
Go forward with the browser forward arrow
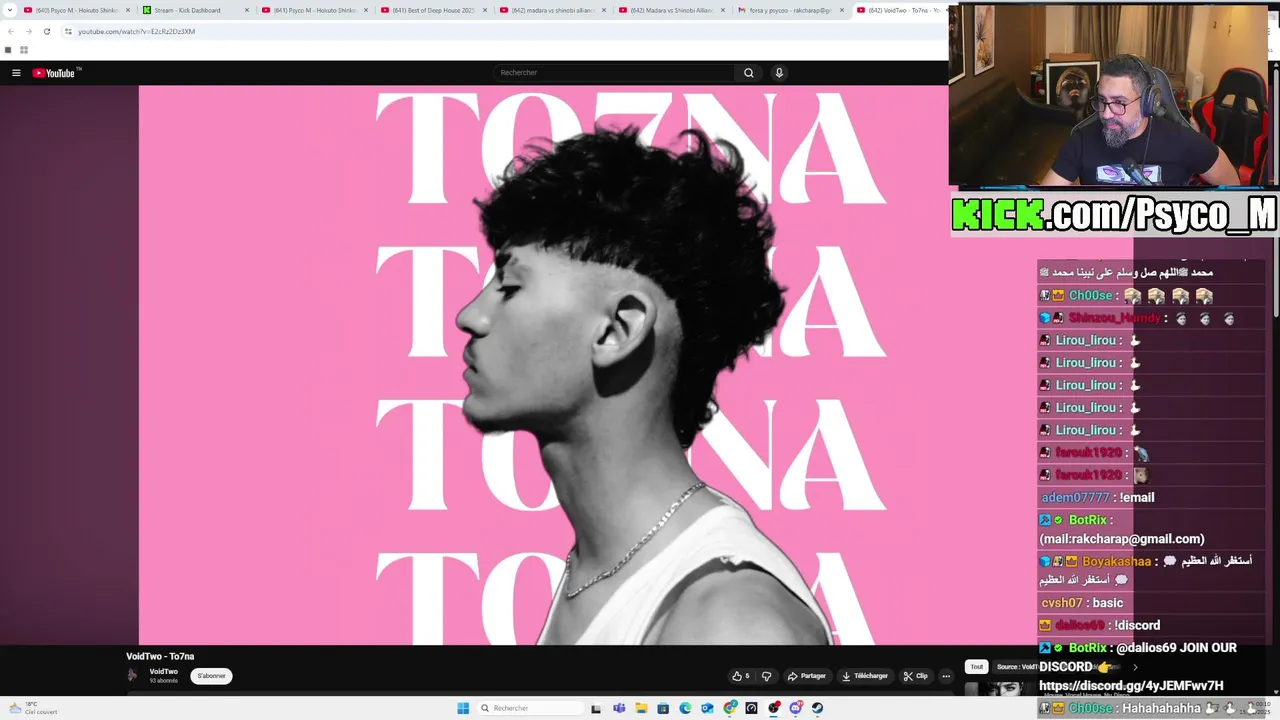pos(28,31)
